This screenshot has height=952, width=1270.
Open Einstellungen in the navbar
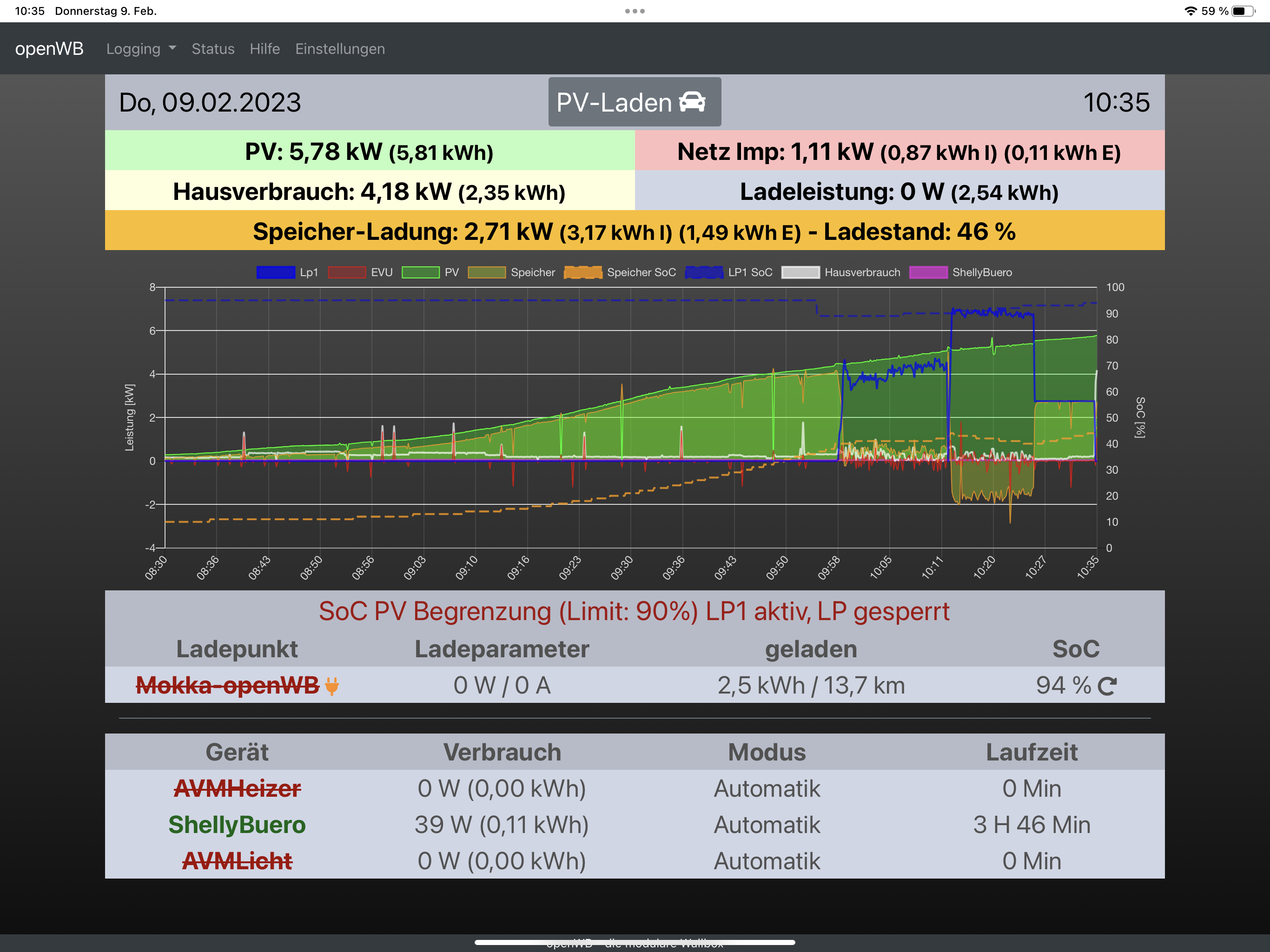click(x=340, y=49)
